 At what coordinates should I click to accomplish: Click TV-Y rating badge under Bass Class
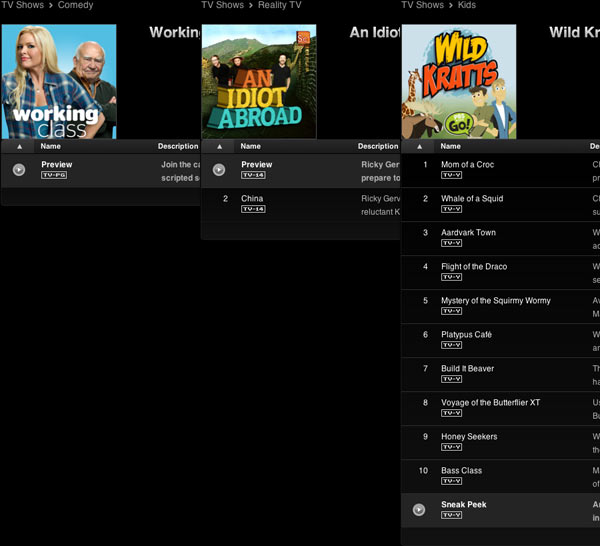pyautogui.click(x=452, y=481)
